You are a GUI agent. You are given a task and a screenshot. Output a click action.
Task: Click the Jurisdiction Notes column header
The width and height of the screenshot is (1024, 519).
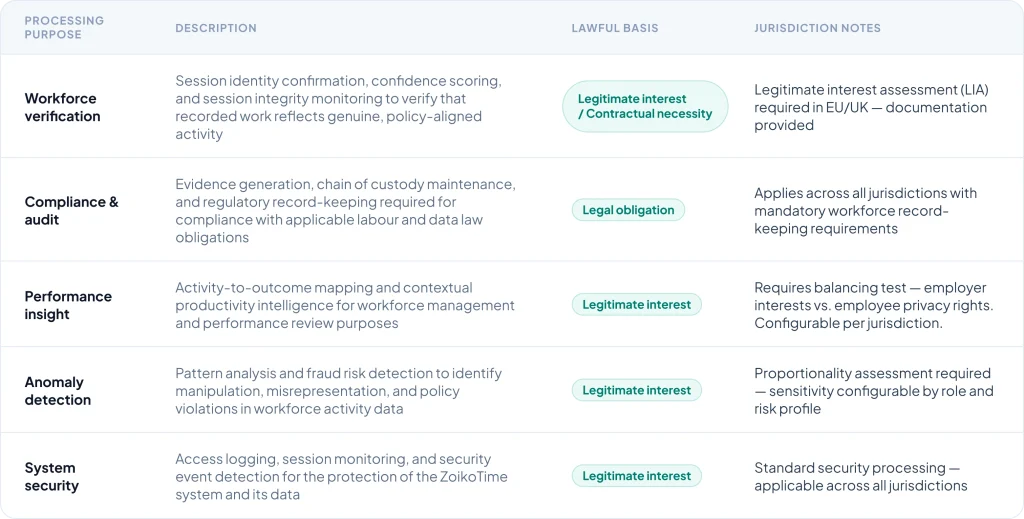tap(817, 28)
